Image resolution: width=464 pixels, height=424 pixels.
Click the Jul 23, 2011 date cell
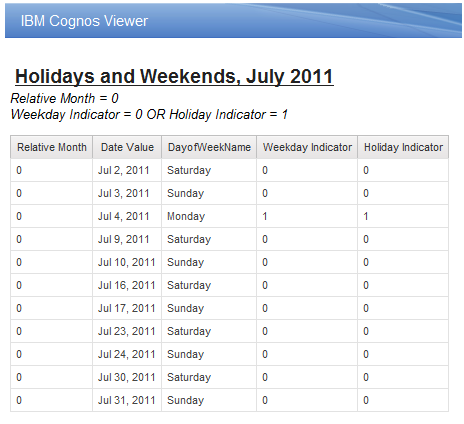tap(127, 331)
